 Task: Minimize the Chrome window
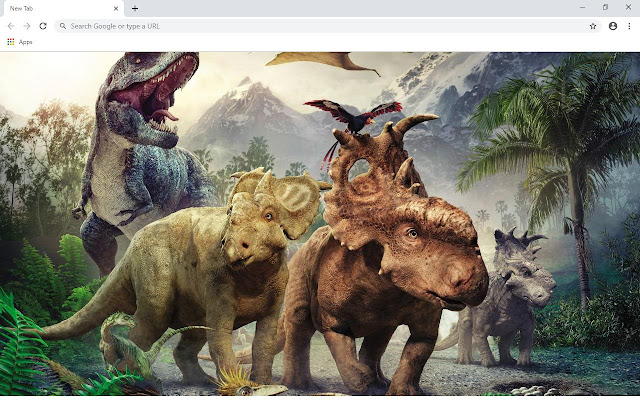point(582,7)
